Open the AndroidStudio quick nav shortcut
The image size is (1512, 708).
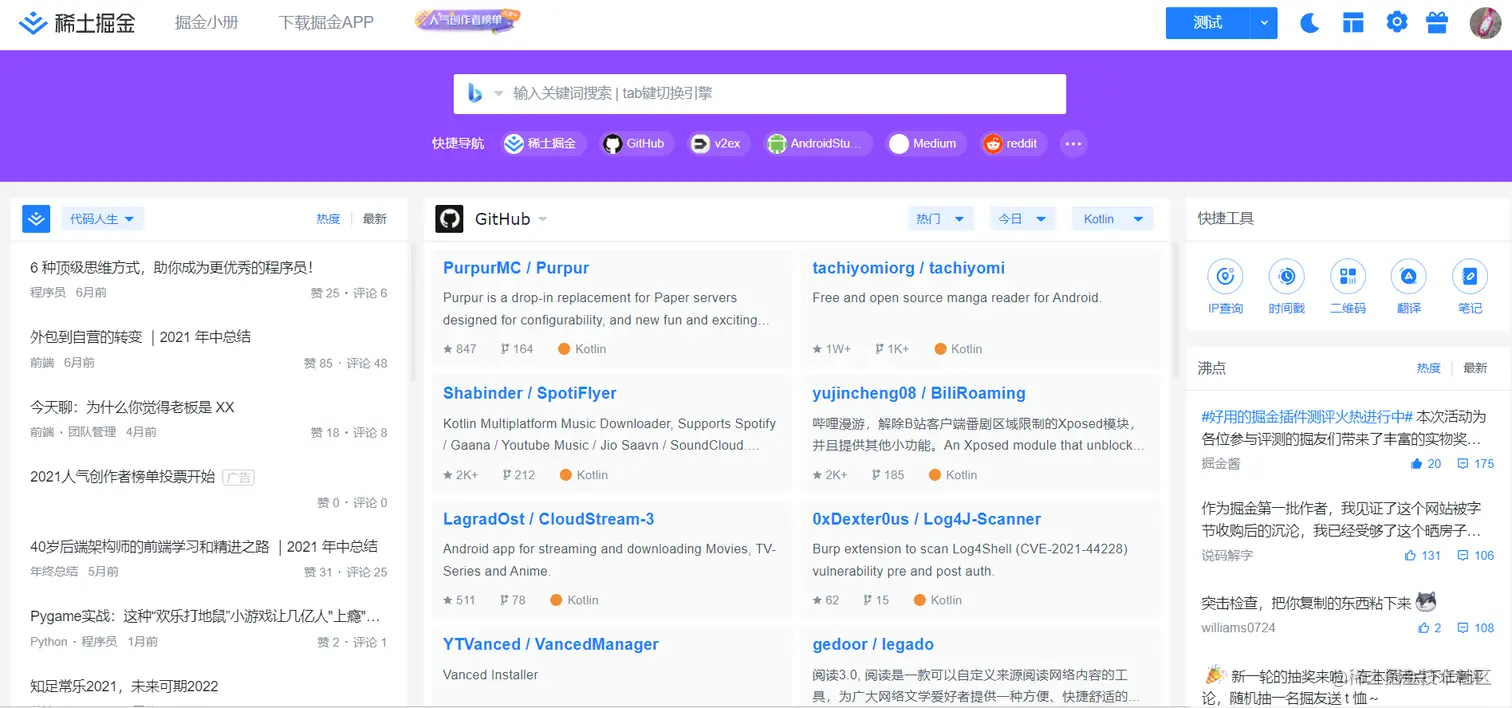point(818,144)
